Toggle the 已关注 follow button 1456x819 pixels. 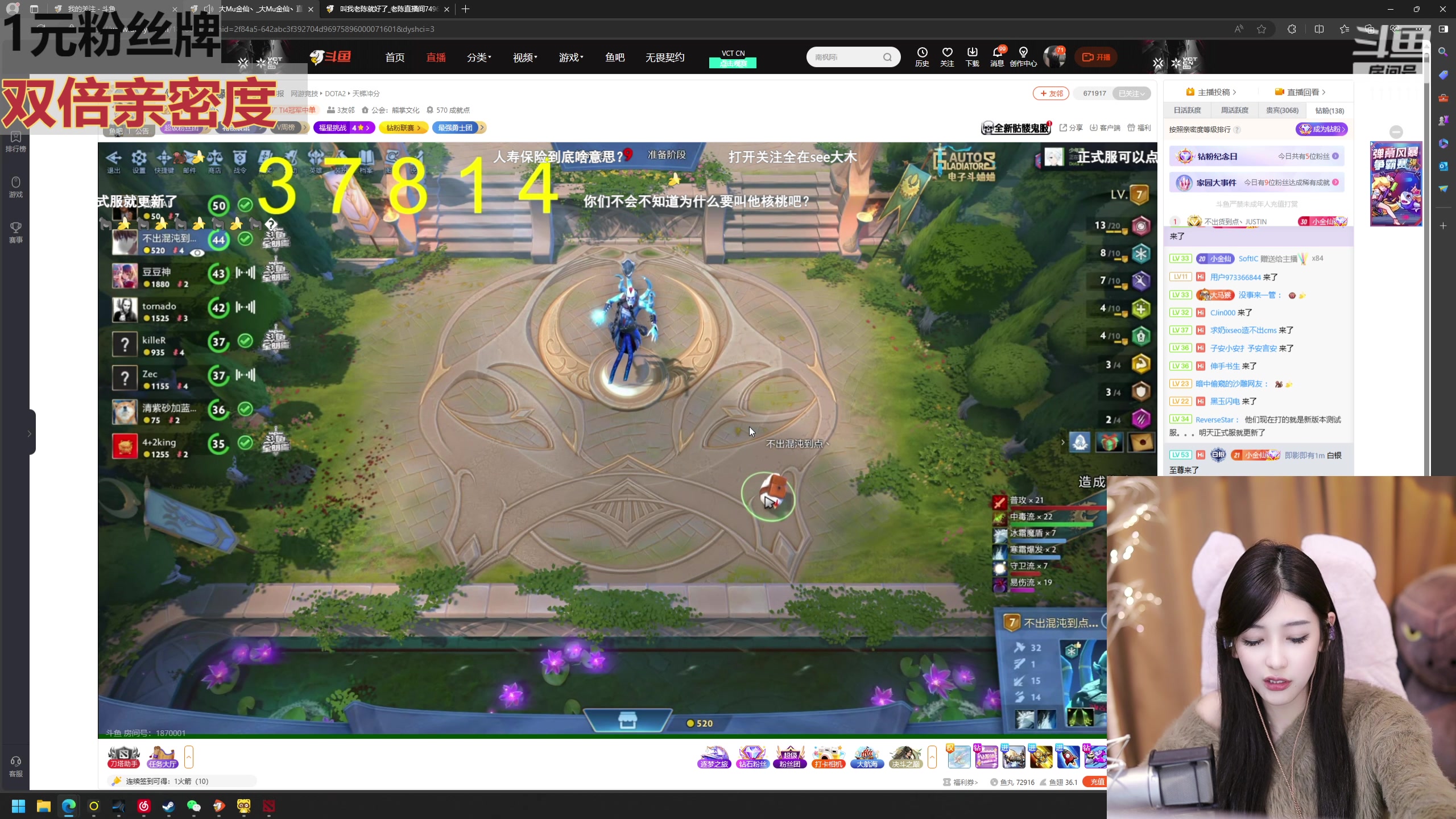pos(1131,94)
